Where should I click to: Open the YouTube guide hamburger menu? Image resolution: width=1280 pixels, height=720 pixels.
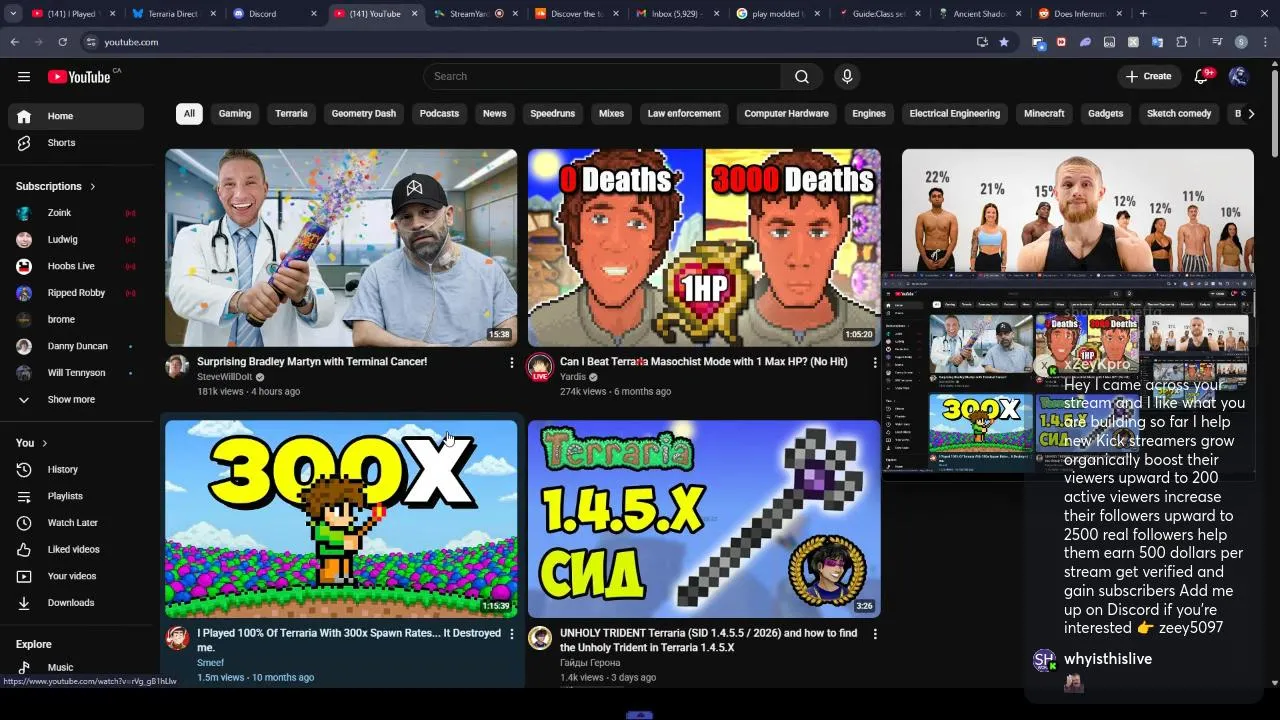pyautogui.click(x=24, y=77)
